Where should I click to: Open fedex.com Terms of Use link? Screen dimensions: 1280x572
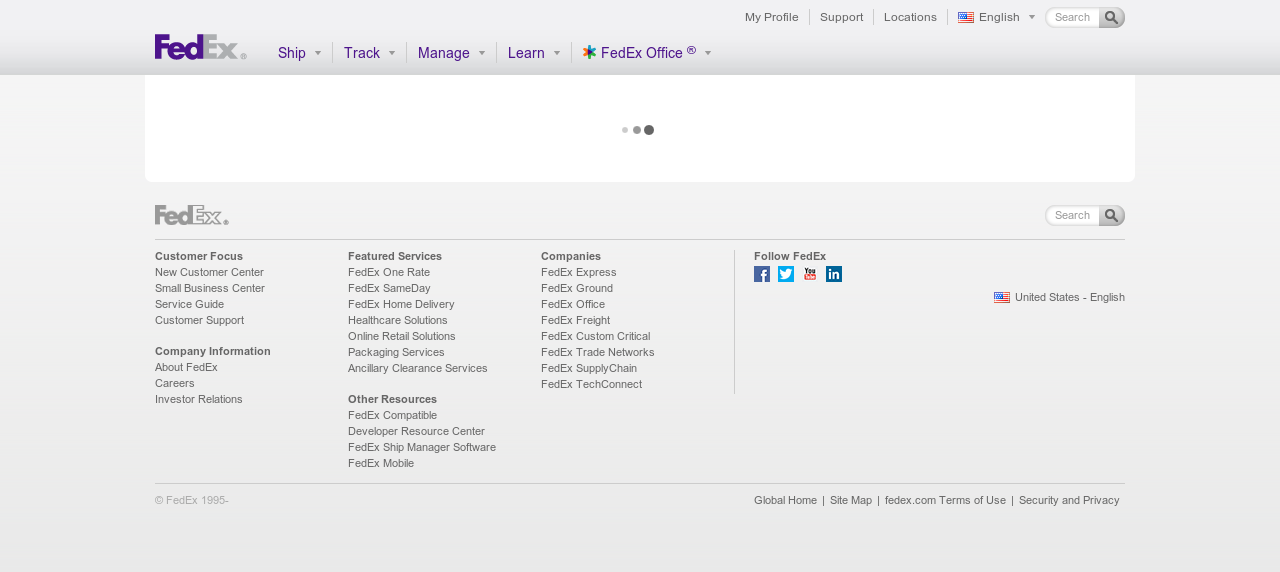[945, 500]
